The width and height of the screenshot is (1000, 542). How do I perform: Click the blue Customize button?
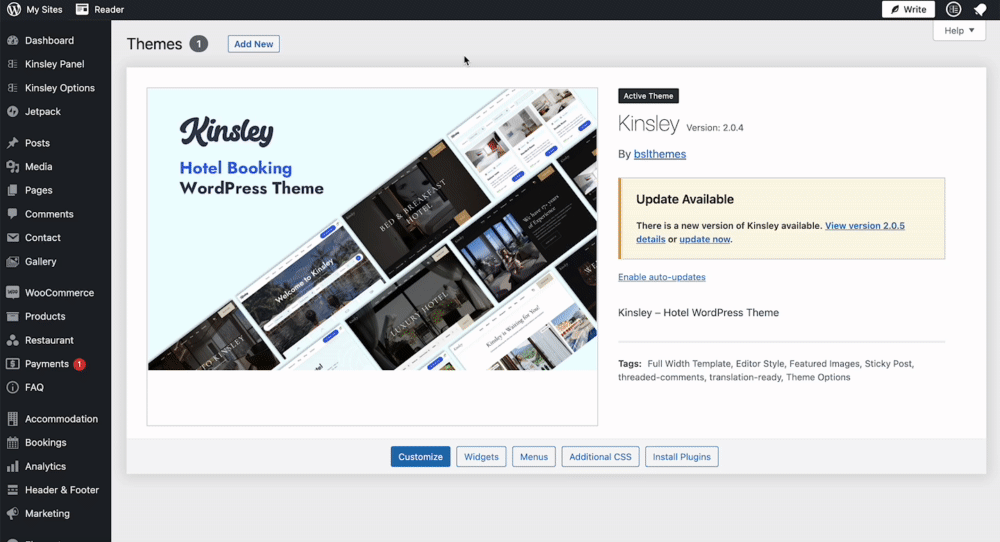pos(420,457)
